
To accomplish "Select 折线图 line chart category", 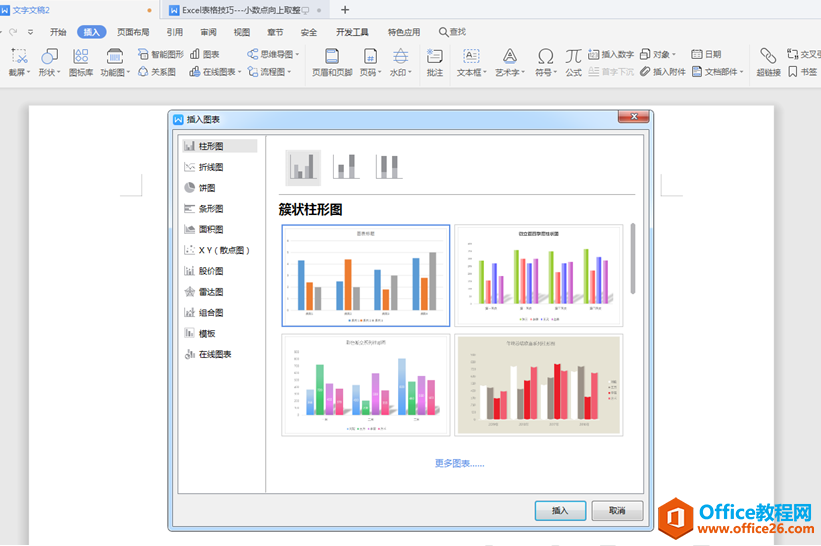I will coord(219,167).
